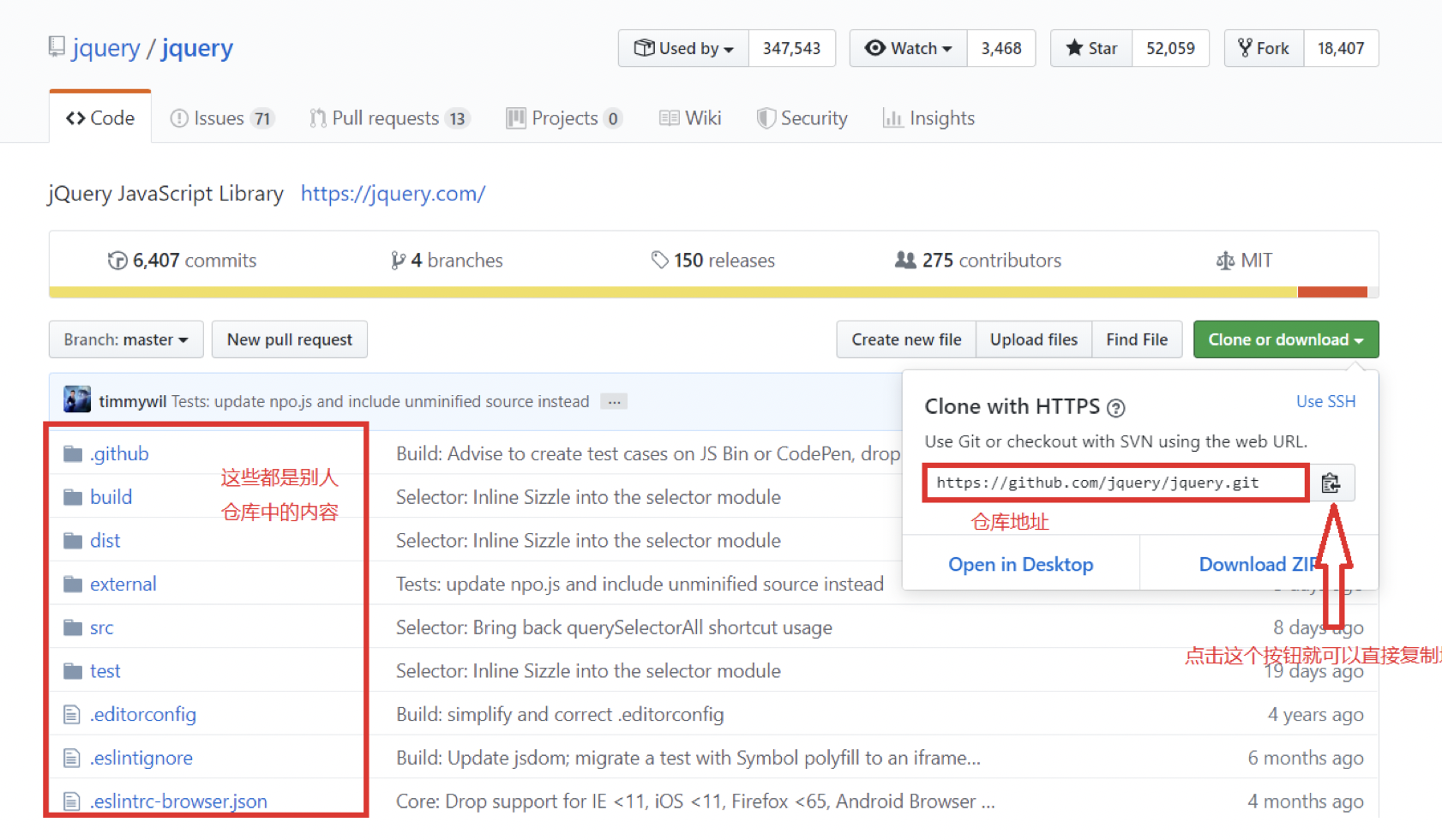Click Create new file

(x=906, y=339)
